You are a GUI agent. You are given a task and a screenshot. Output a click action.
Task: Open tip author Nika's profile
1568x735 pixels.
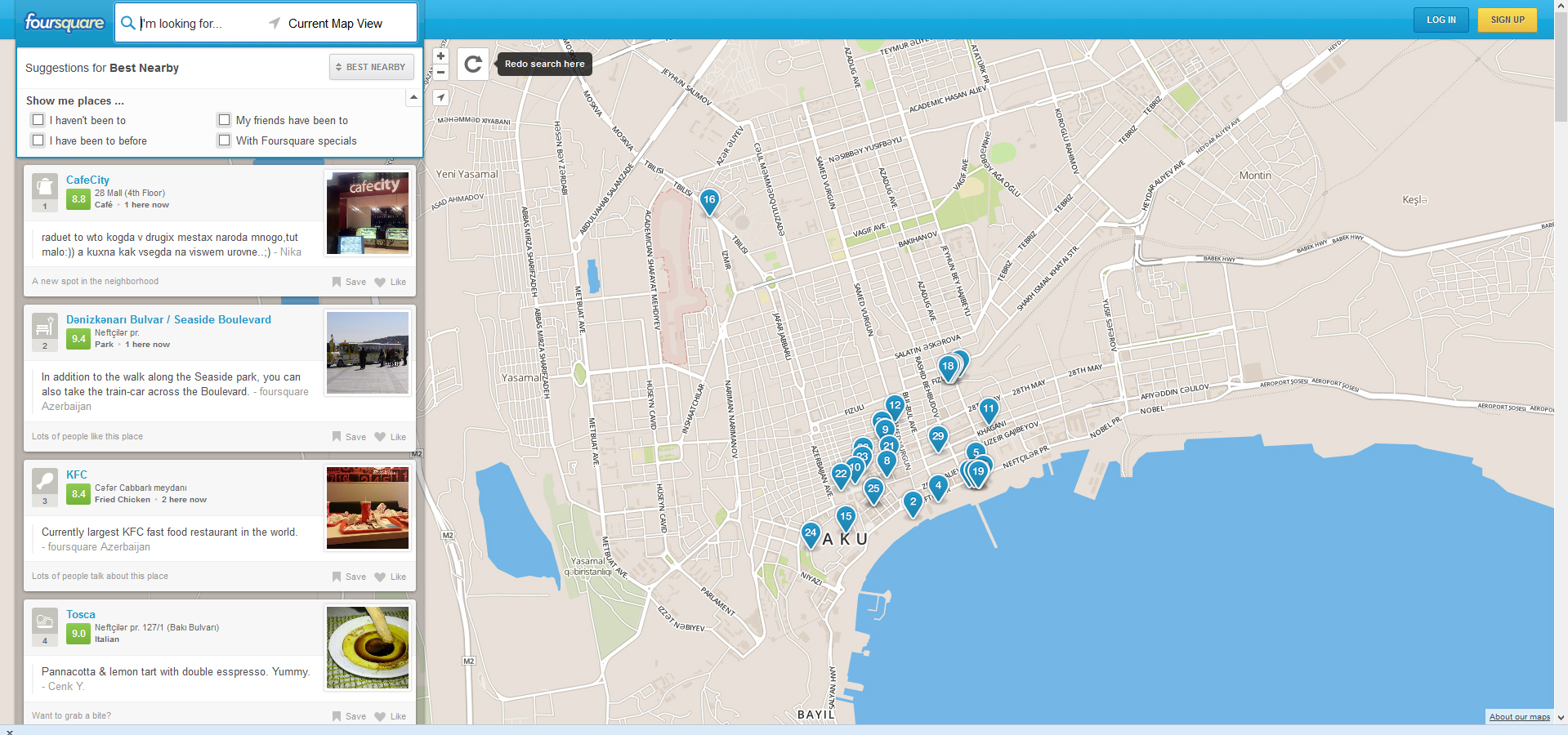click(291, 252)
